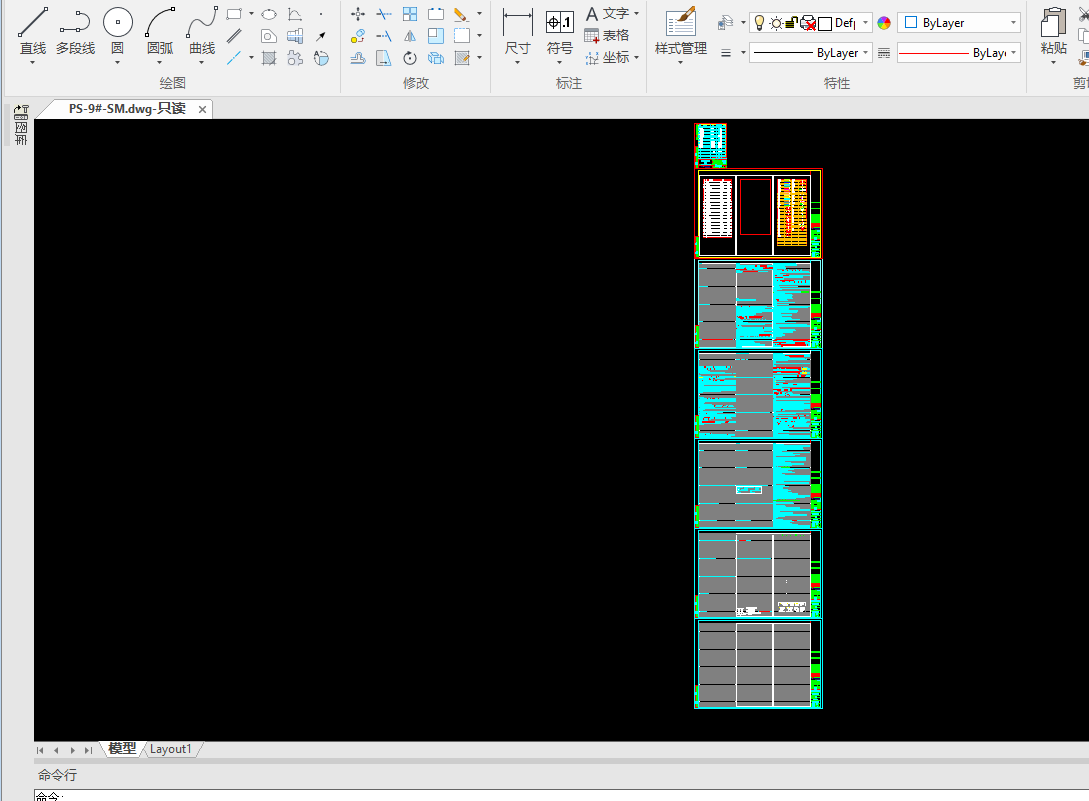Switch to the Layout1 tab
This screenshot has height=801, width=1089.
point(171,749)
